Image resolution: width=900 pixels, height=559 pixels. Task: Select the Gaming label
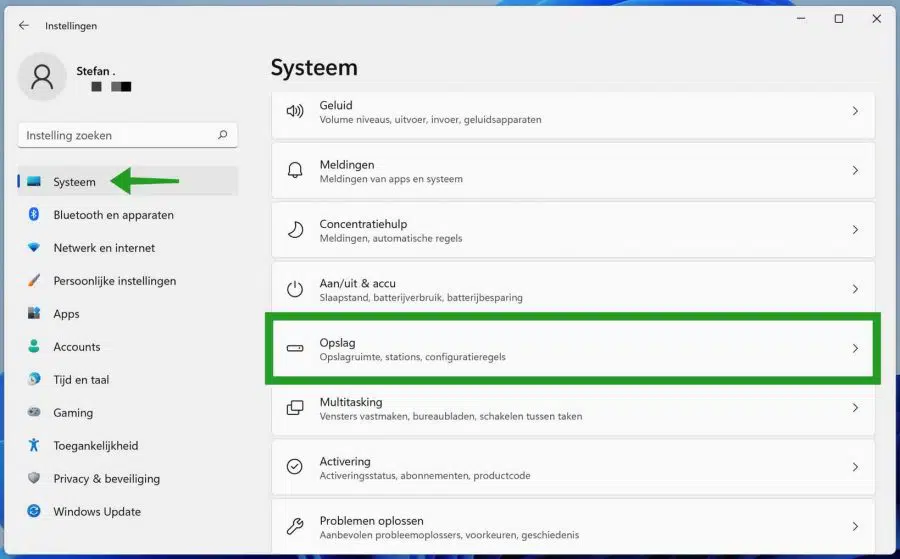click(x=73, y=413)
